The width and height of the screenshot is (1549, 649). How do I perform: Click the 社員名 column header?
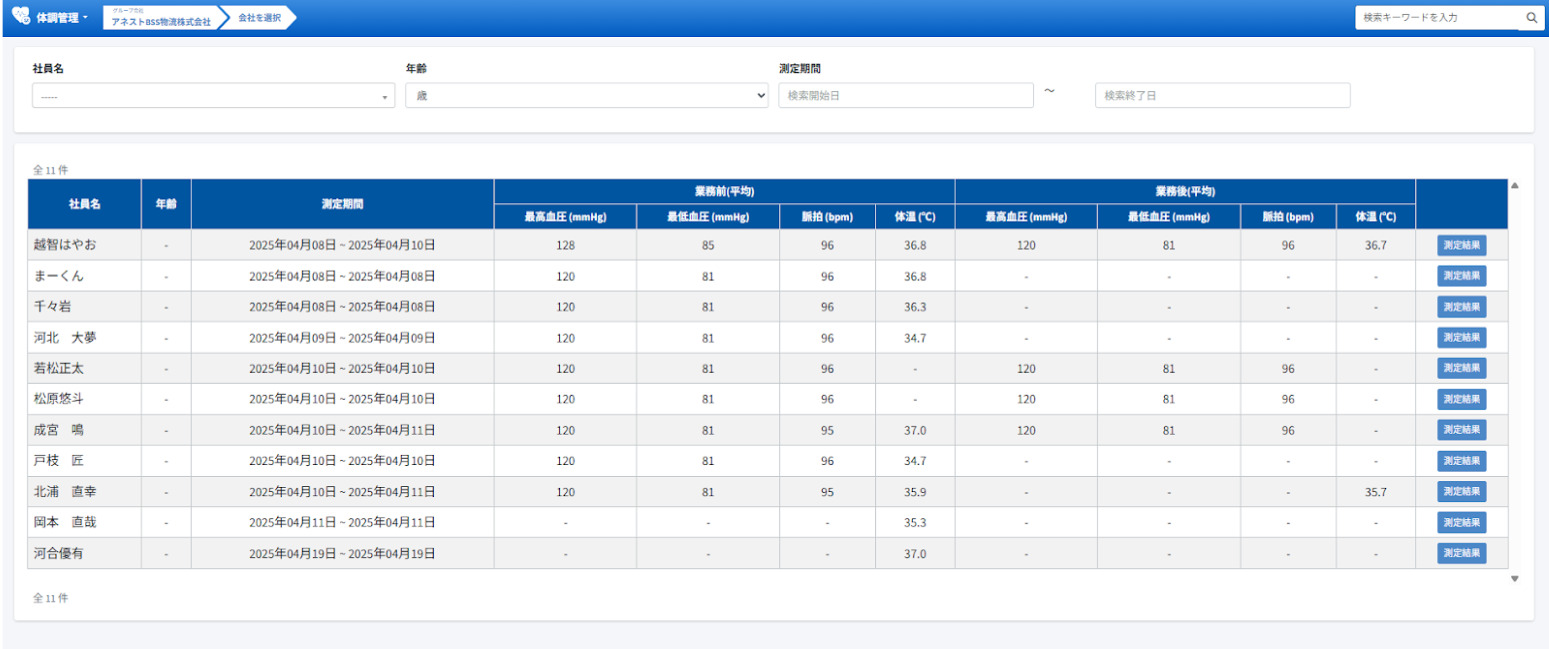[x=84, y=204]
